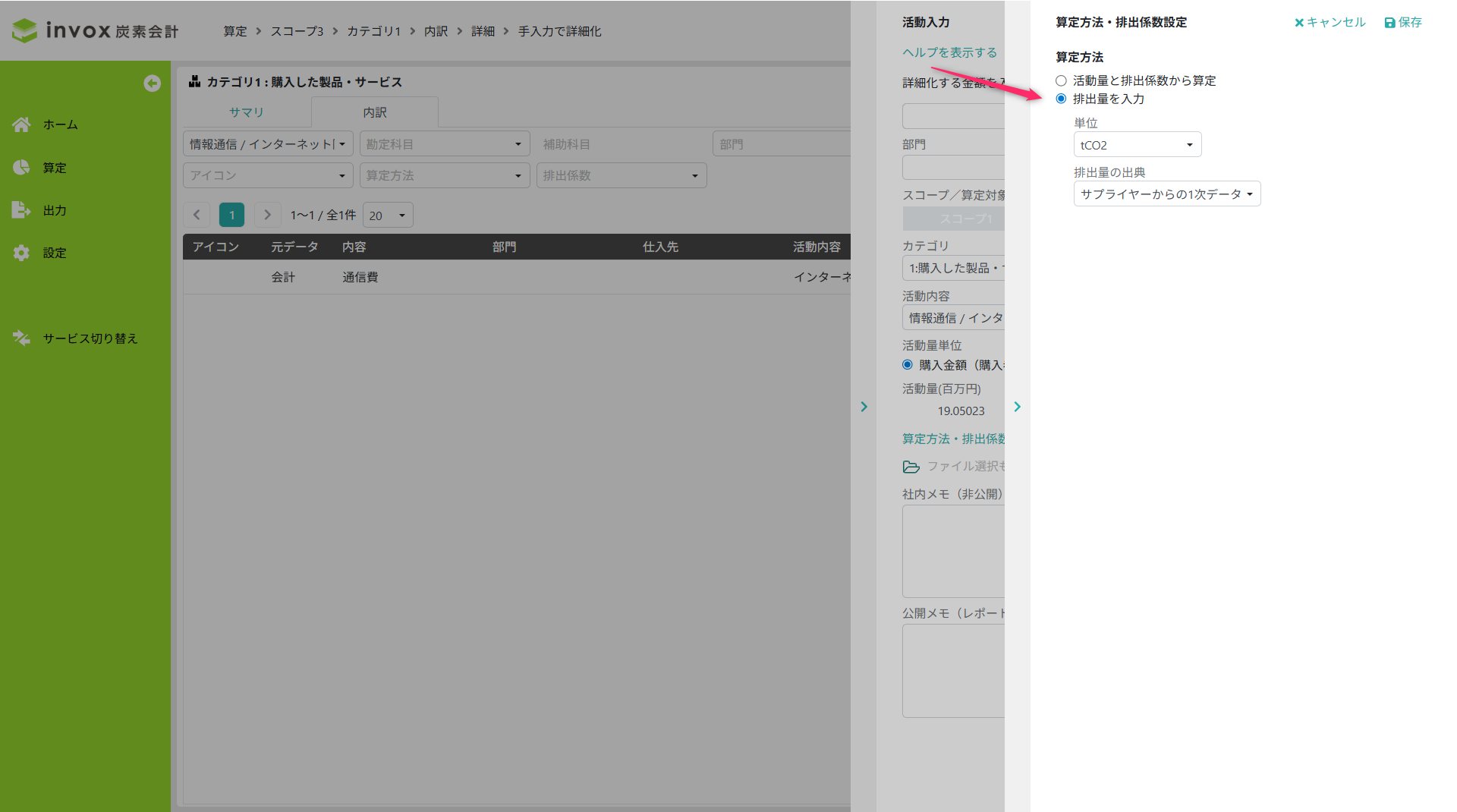Click the 算定方法・排出係数 link
Screen dimensions: 1457x812
coord(954,439)
